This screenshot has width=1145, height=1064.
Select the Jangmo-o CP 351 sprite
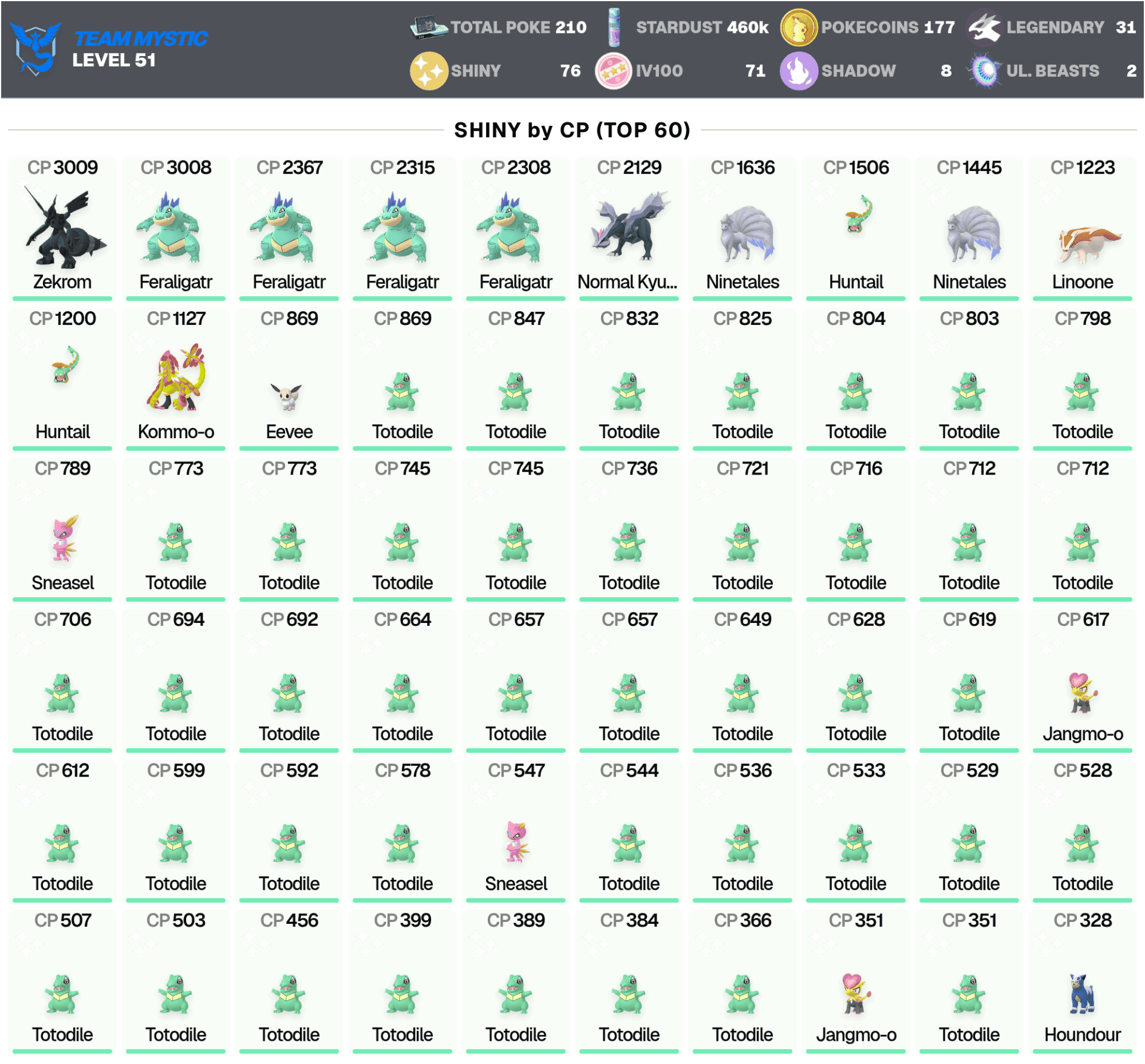coord(855,994)
